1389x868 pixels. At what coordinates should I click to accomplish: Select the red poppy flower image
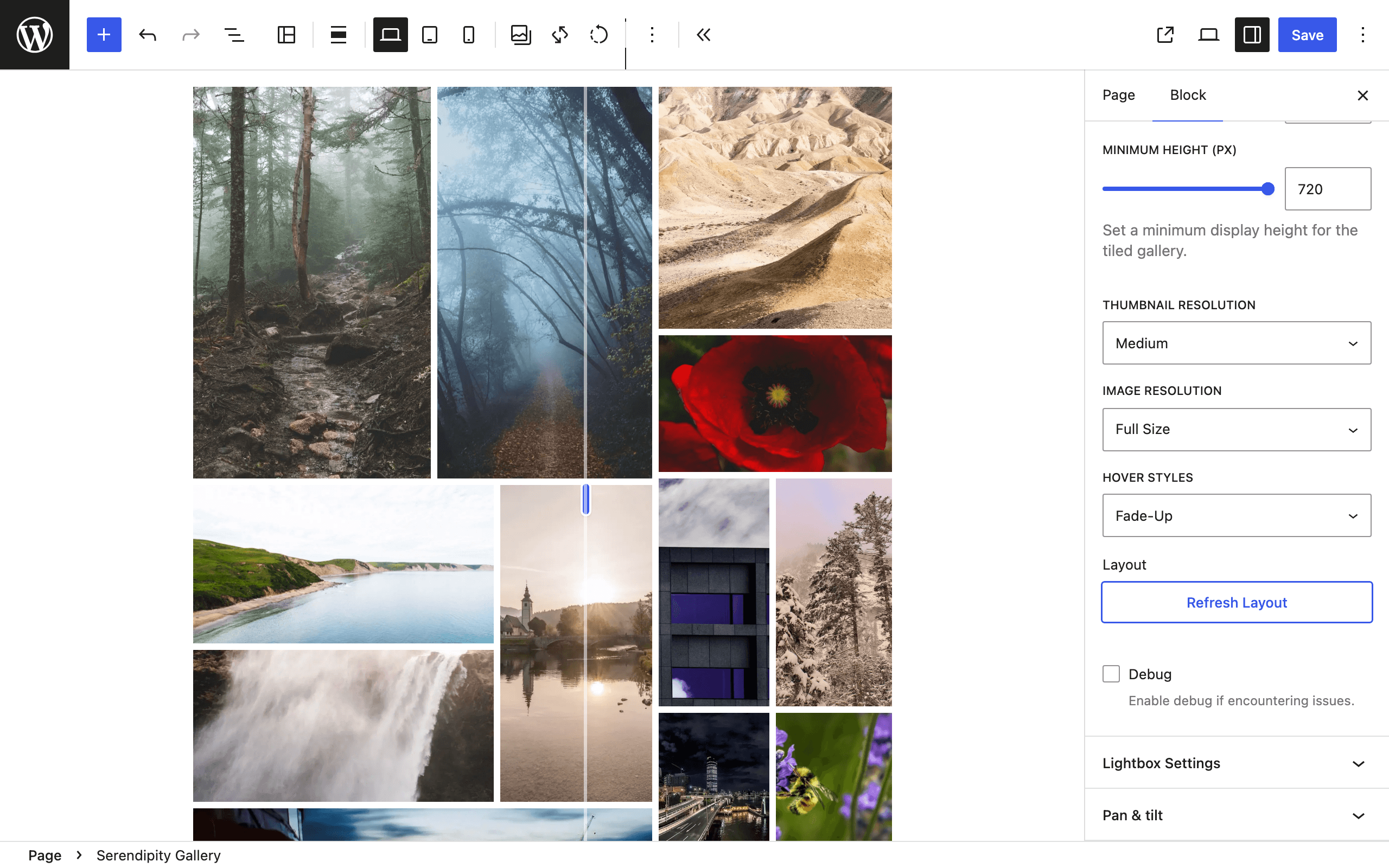[775, 404]
